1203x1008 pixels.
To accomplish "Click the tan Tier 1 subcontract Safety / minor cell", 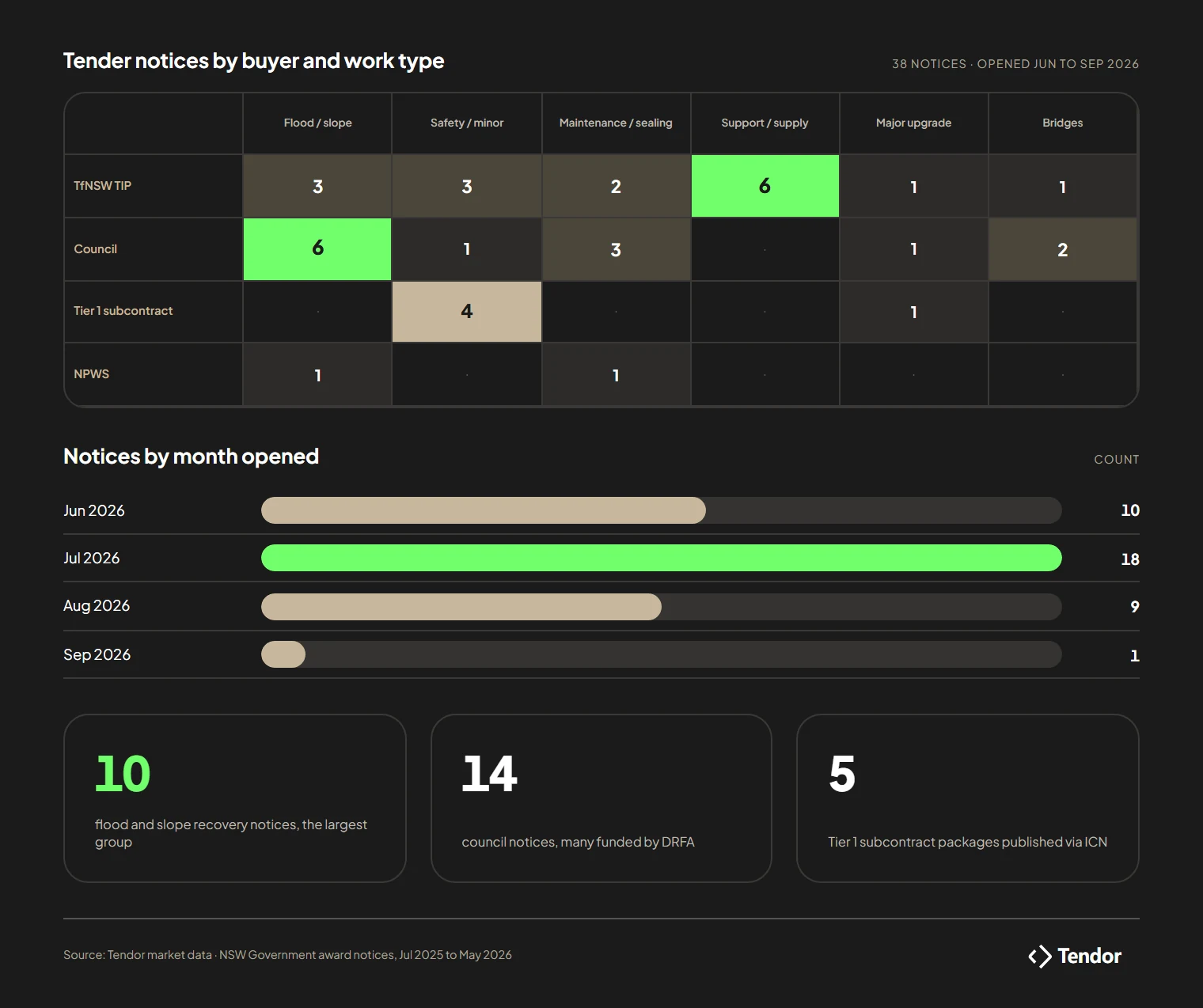I will pos(467,312).
